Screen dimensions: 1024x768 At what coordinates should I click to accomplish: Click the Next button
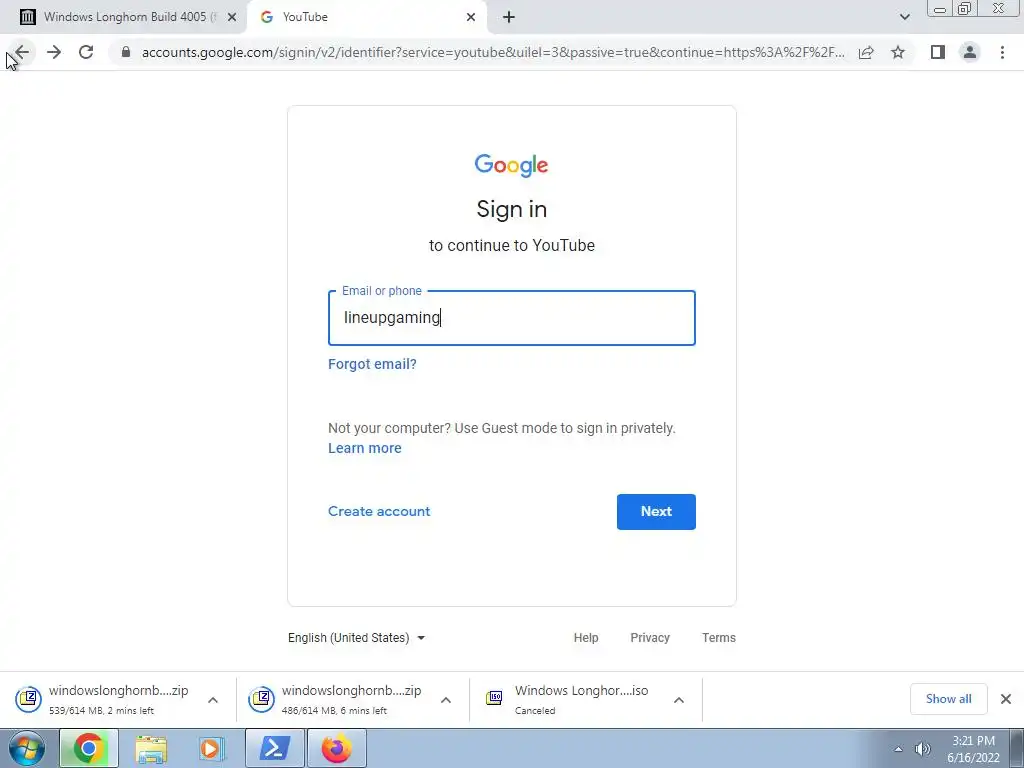point(656,512)
